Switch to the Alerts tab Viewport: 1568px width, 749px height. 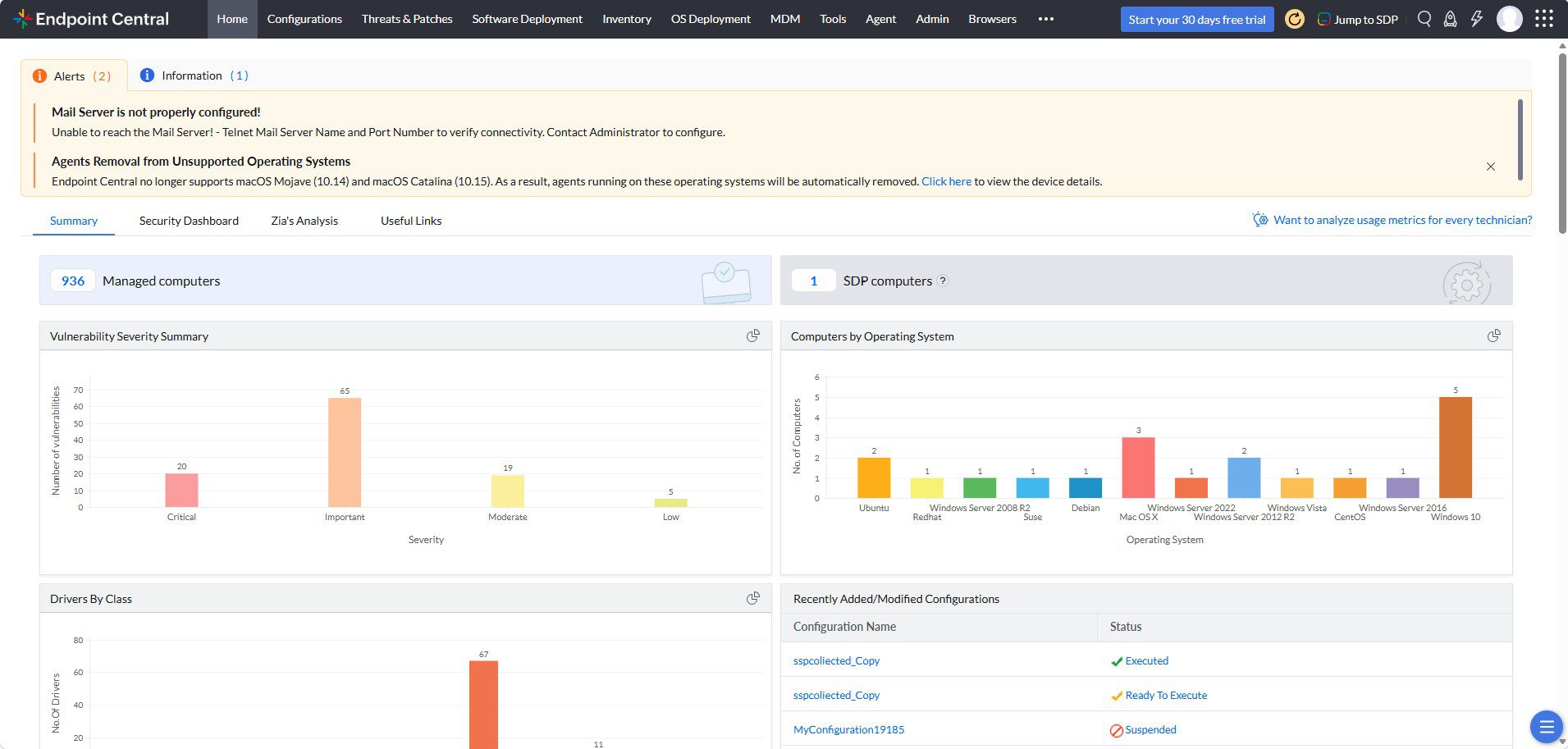pos(74,75)
